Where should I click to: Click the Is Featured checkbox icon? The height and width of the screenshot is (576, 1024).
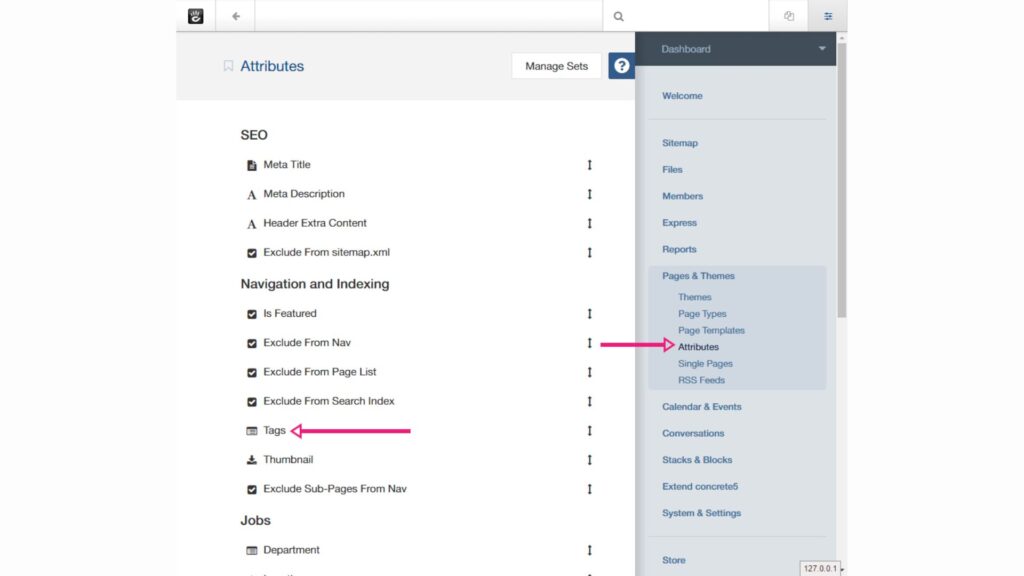pos(251,314)
